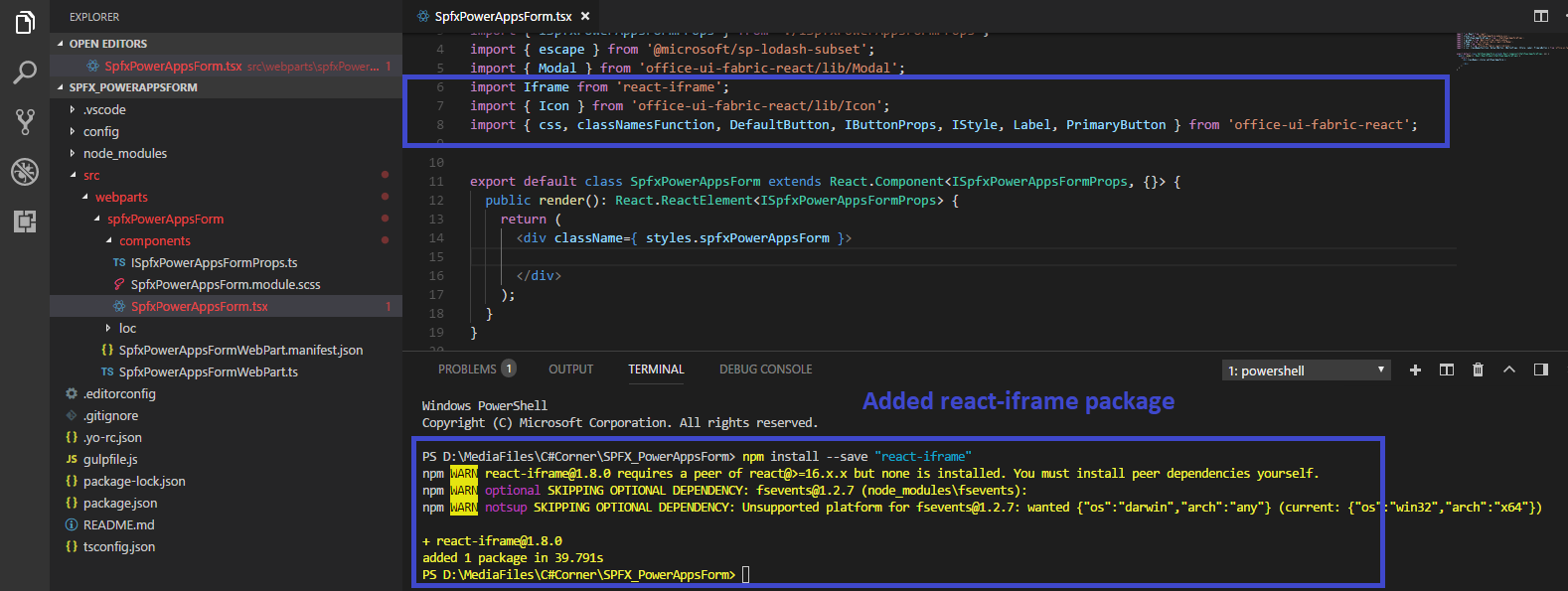Open the Search view icon

click(x=25, y=73)
